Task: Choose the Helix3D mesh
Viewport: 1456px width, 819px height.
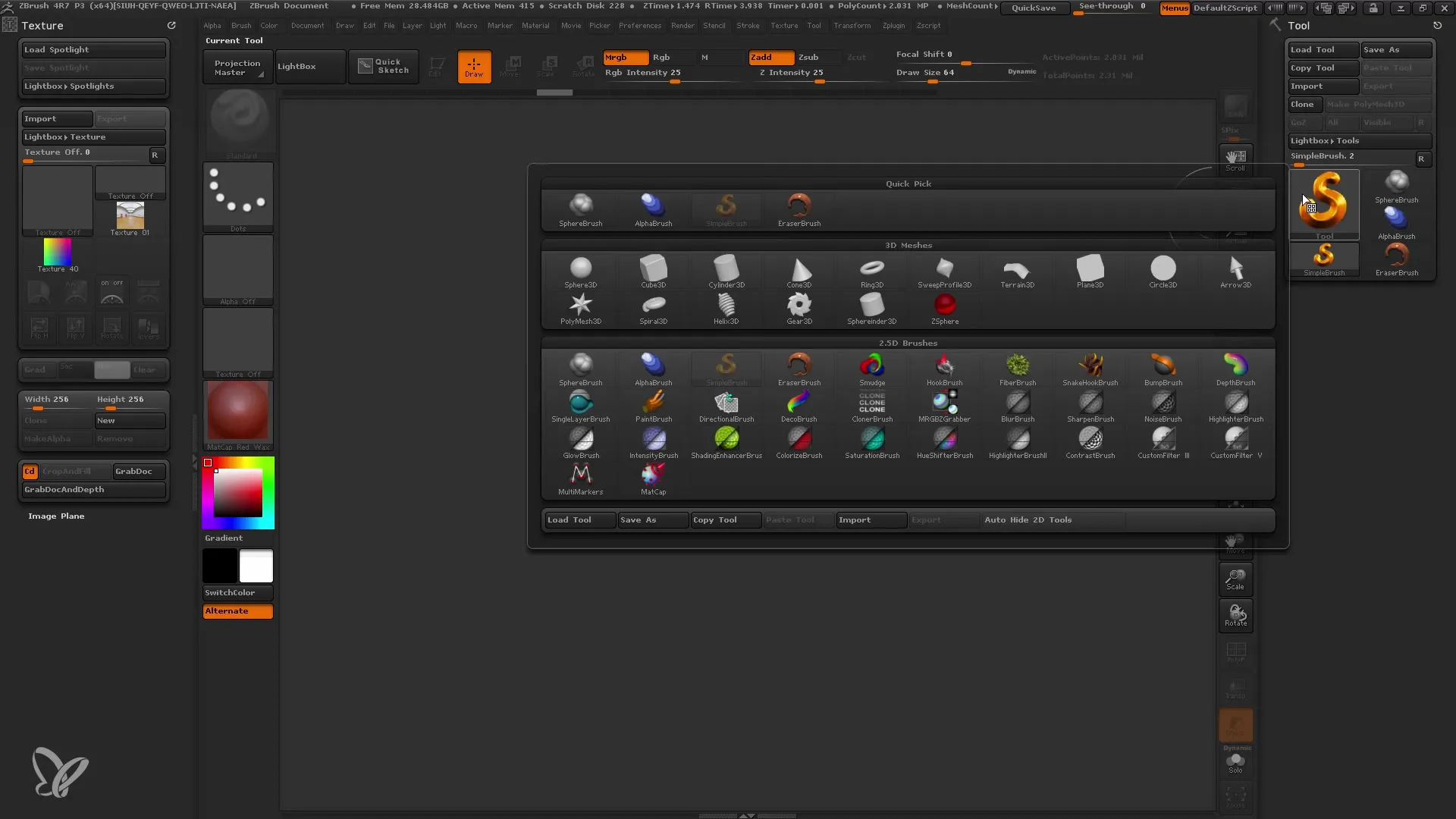Action: [726, 309]
